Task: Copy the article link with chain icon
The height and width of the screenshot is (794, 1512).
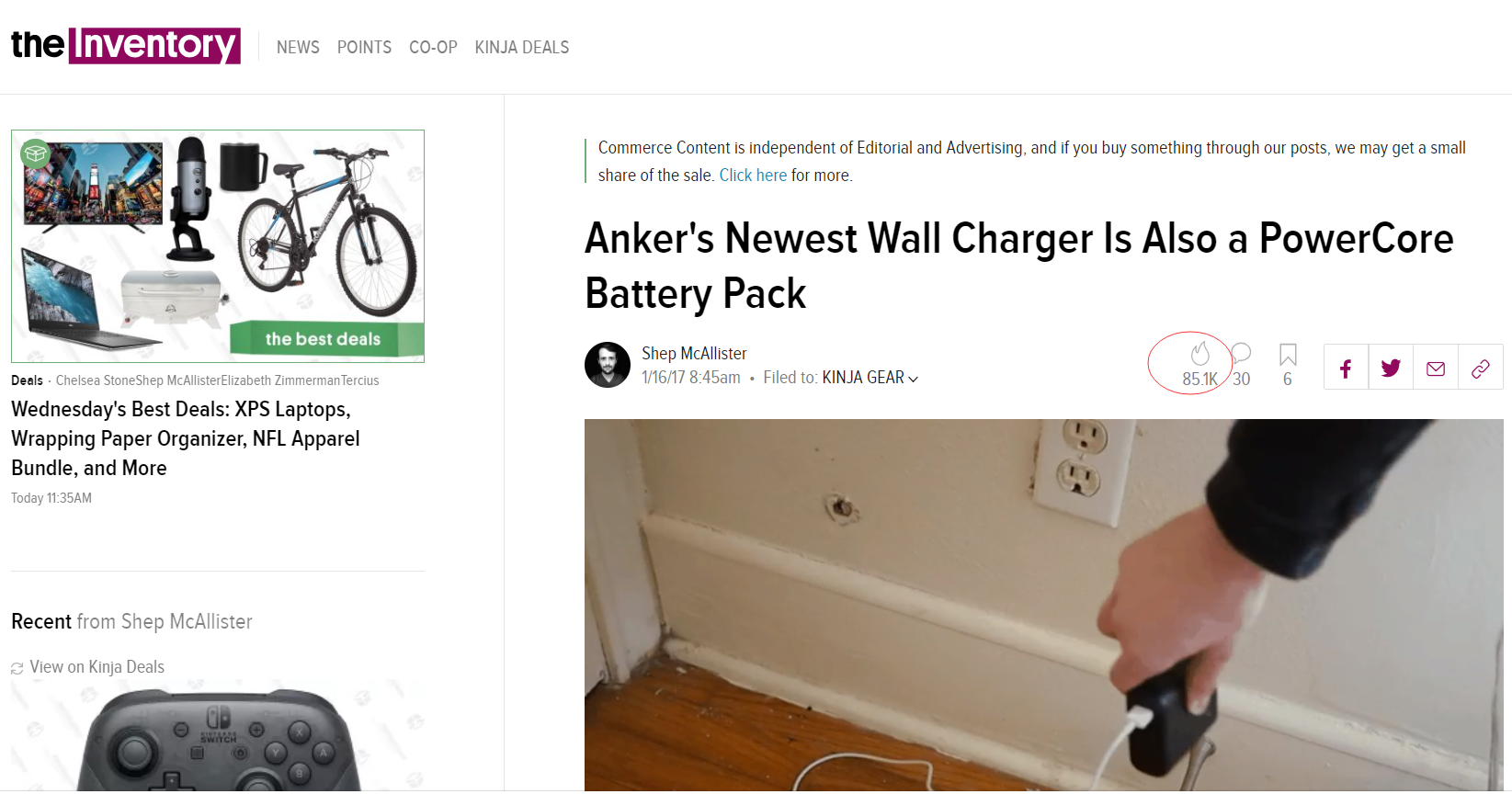Action: [x=1481, y=369]
